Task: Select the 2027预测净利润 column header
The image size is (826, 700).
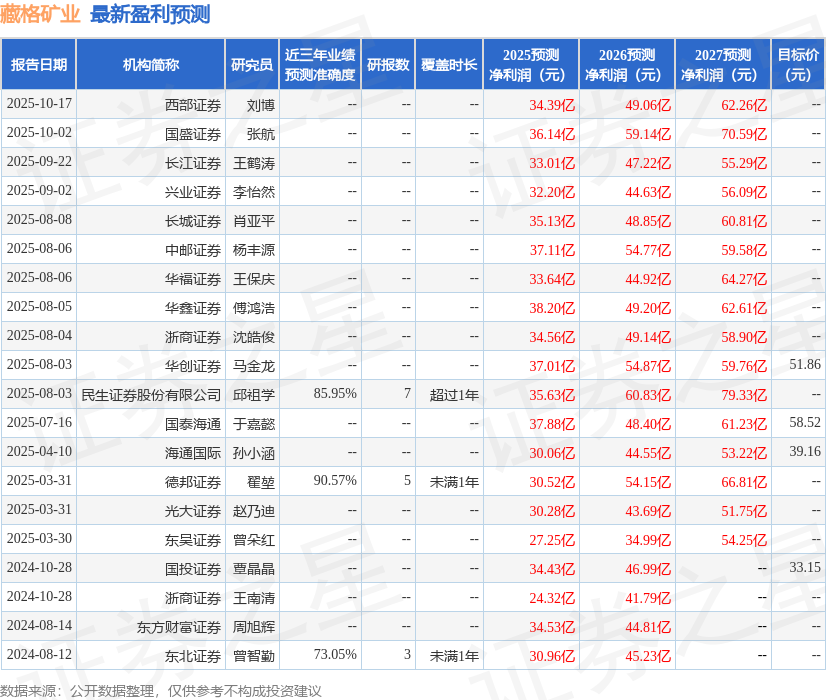Action: pos(723,64)
